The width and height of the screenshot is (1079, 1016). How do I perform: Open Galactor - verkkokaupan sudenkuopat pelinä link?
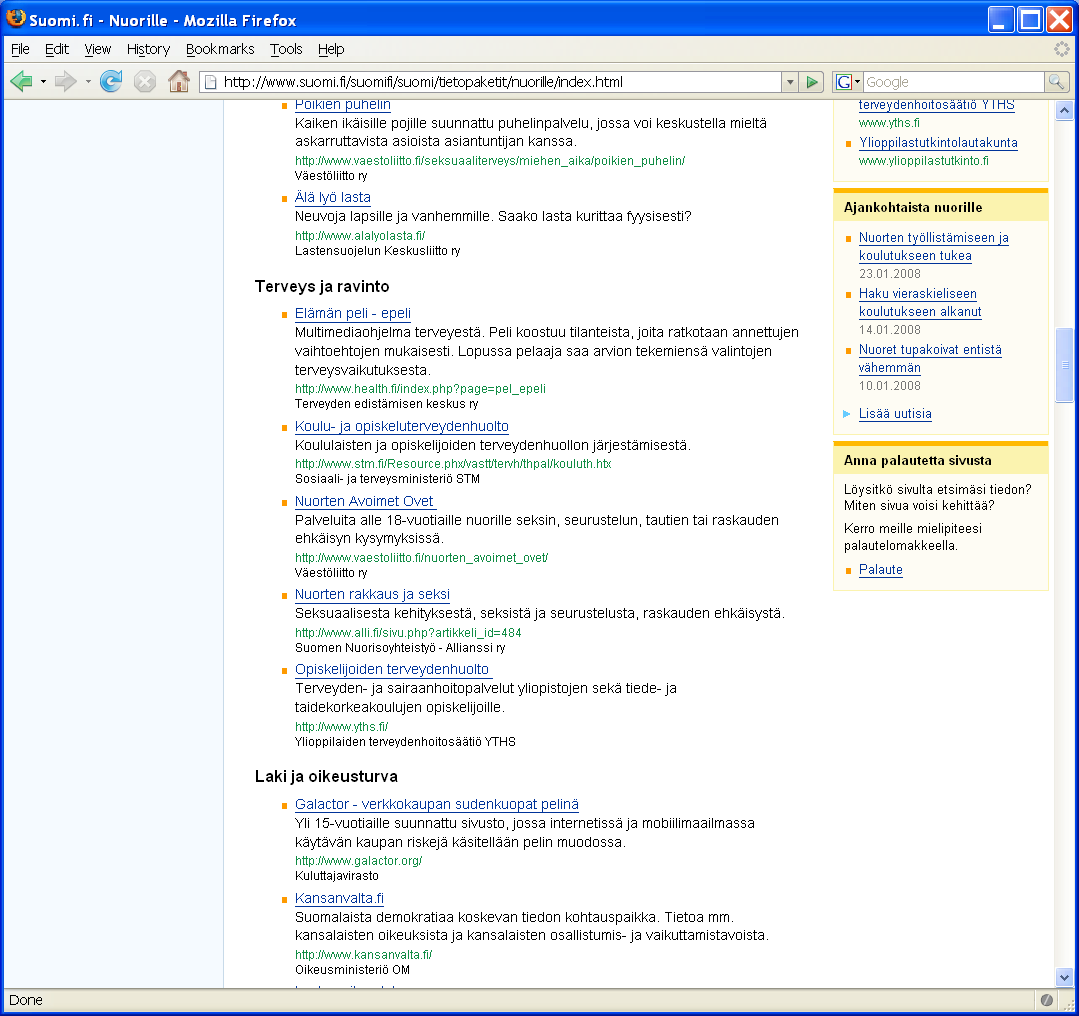(x=436, y=804)
